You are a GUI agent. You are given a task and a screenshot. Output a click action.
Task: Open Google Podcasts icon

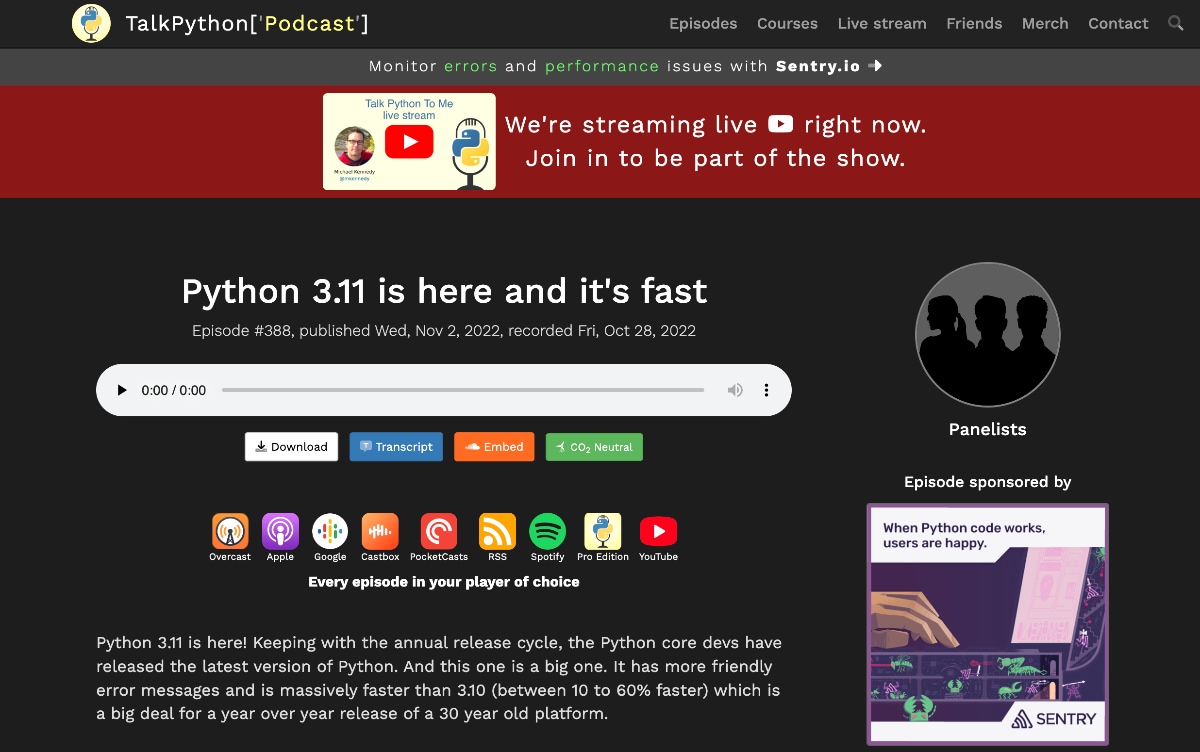click(330, 531)
